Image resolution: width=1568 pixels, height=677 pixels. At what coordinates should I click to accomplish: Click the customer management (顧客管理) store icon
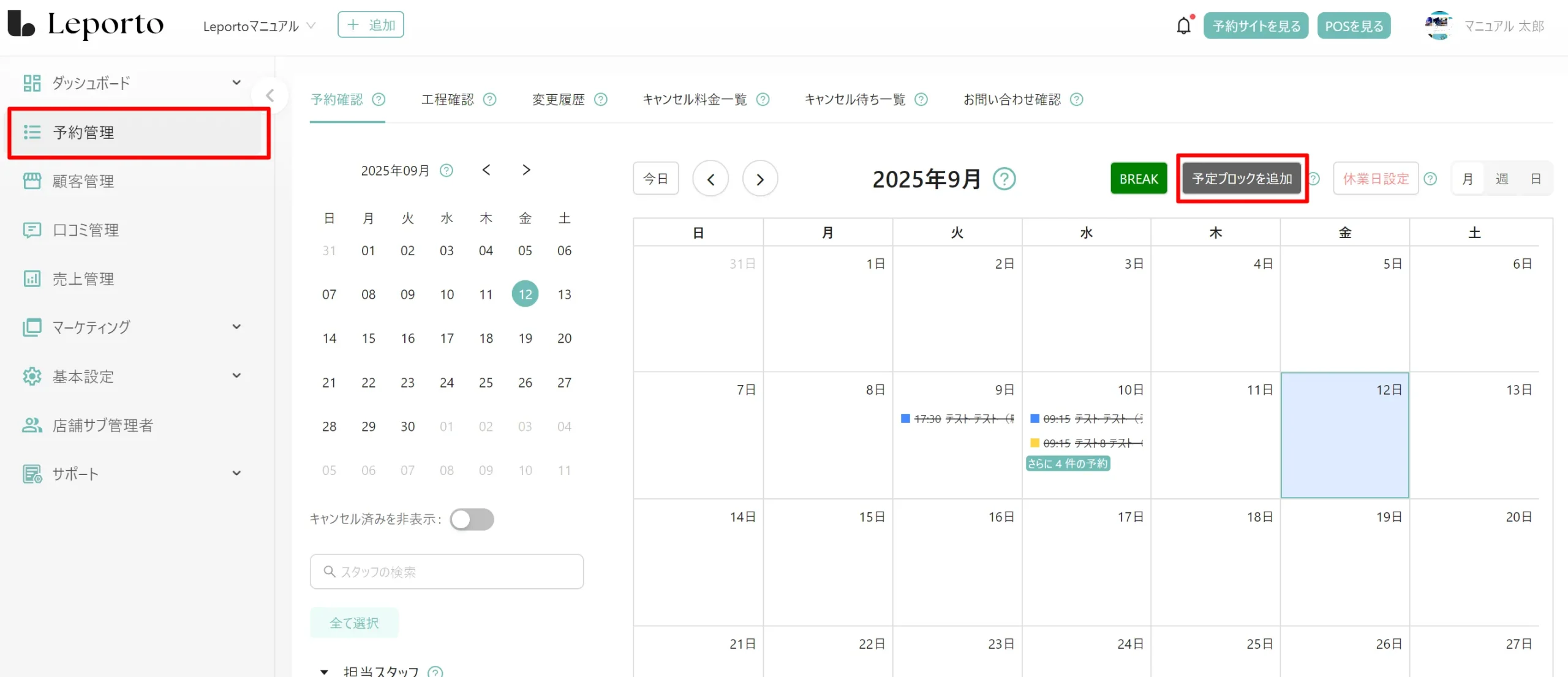pyautogui.click(x=32, y=181)
